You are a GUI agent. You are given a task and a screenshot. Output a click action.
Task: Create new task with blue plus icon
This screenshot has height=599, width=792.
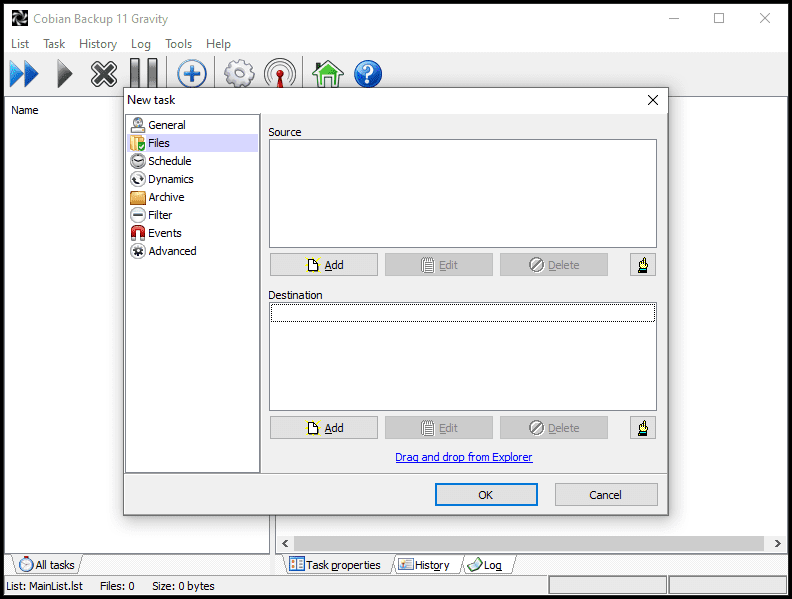[x=192, y=74]
